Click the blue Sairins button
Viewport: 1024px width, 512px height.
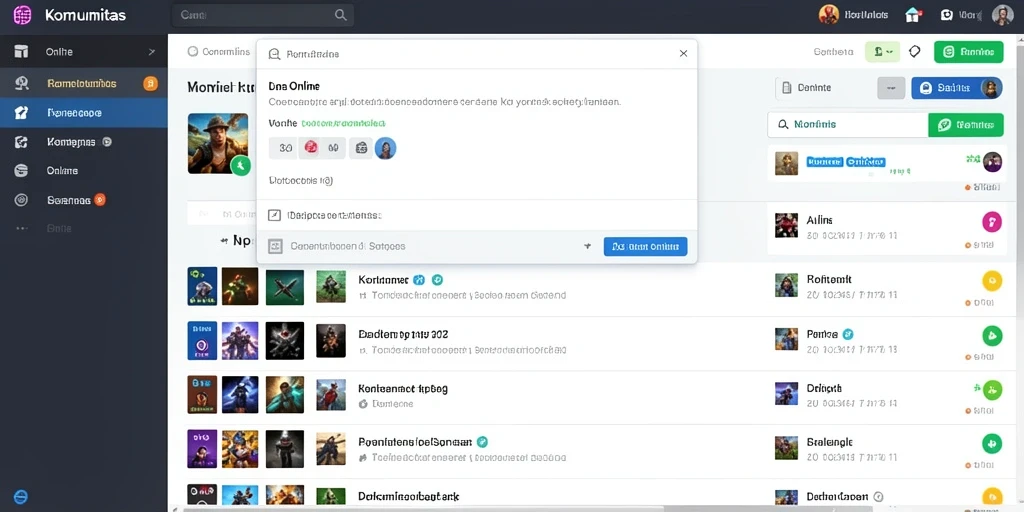(956, 88)
